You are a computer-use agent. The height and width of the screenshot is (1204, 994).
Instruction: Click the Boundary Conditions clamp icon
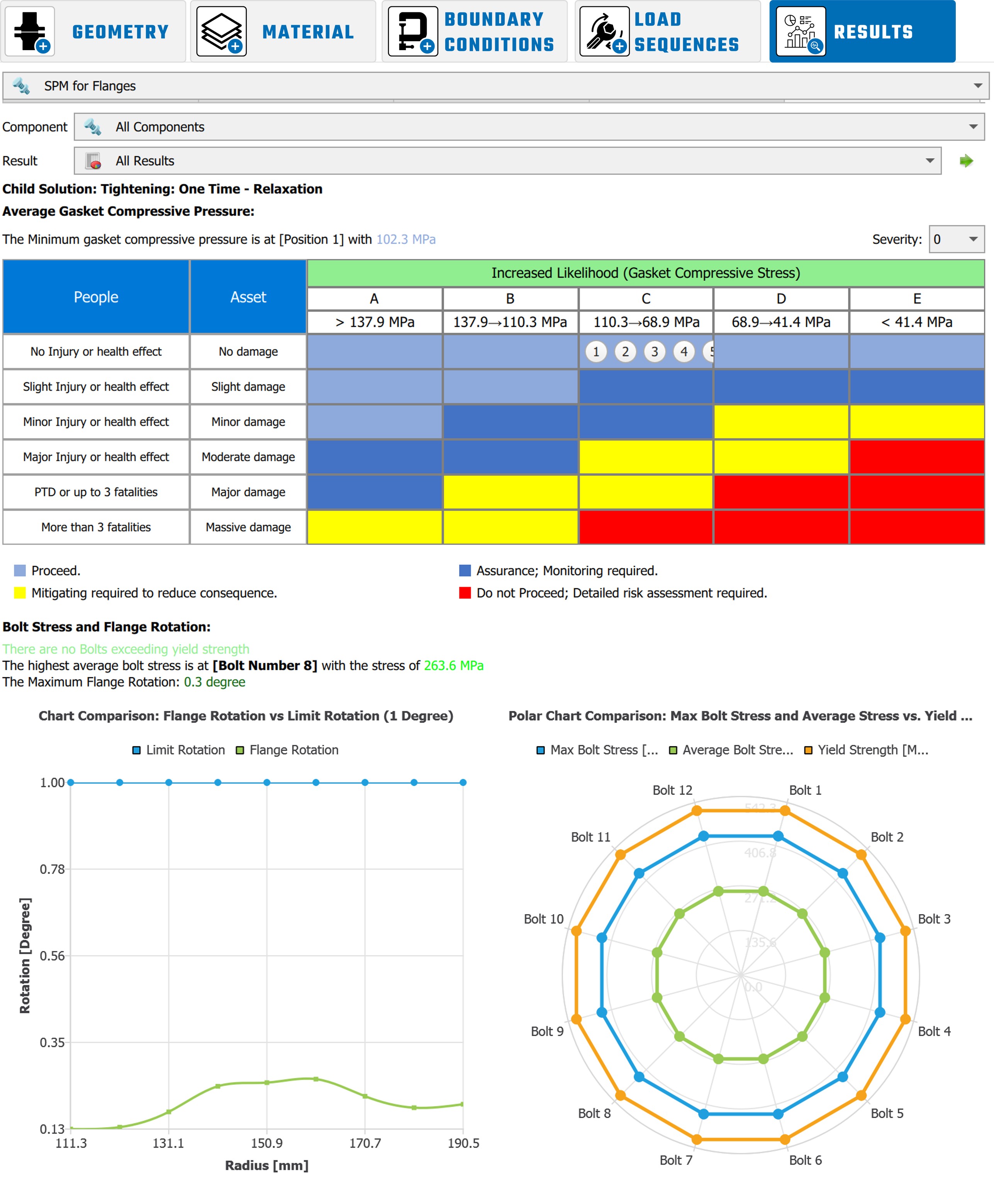[x=412, y=32]
